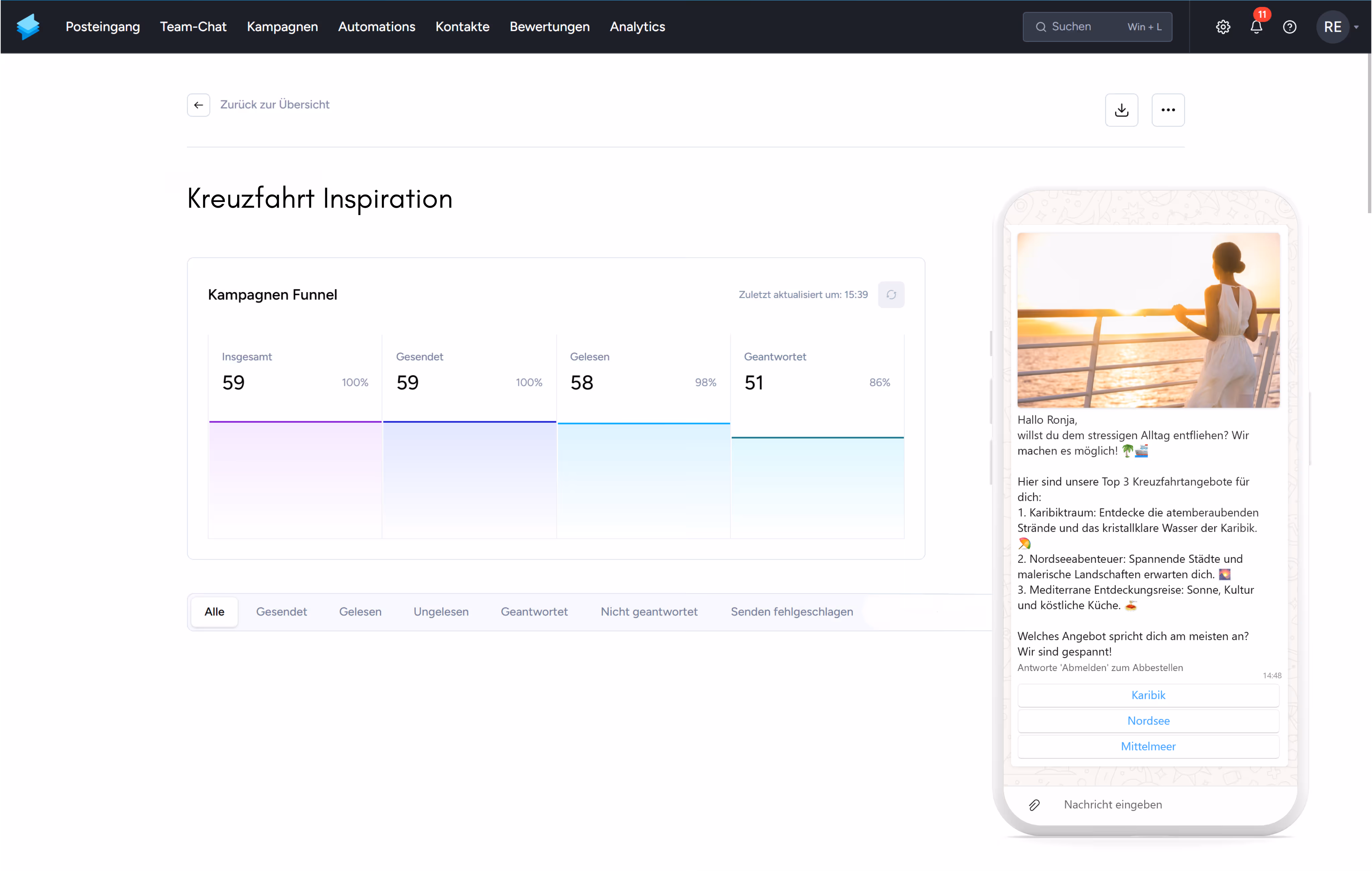Click the Zurück zur Übersicht link

[275, 105]
